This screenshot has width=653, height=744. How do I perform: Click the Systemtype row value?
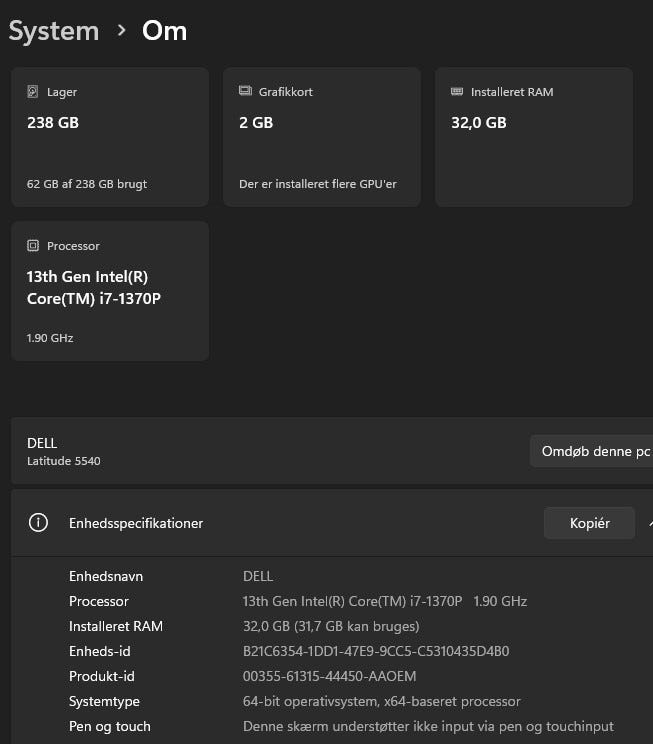[381, 701]
